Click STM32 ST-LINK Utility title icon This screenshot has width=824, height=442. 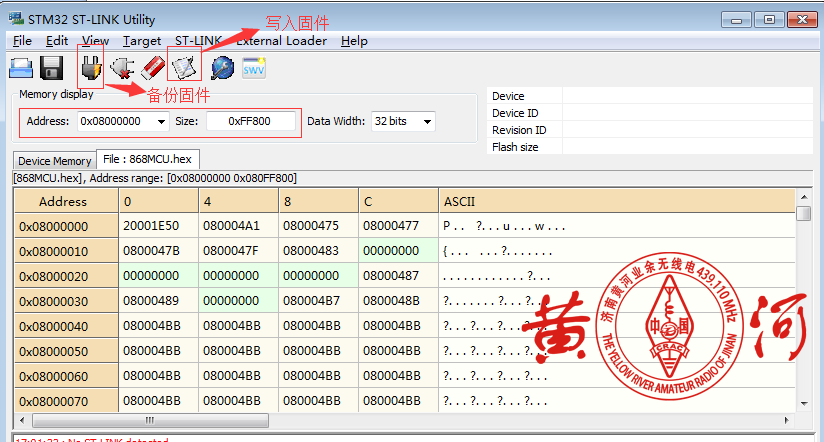[16, 19]
